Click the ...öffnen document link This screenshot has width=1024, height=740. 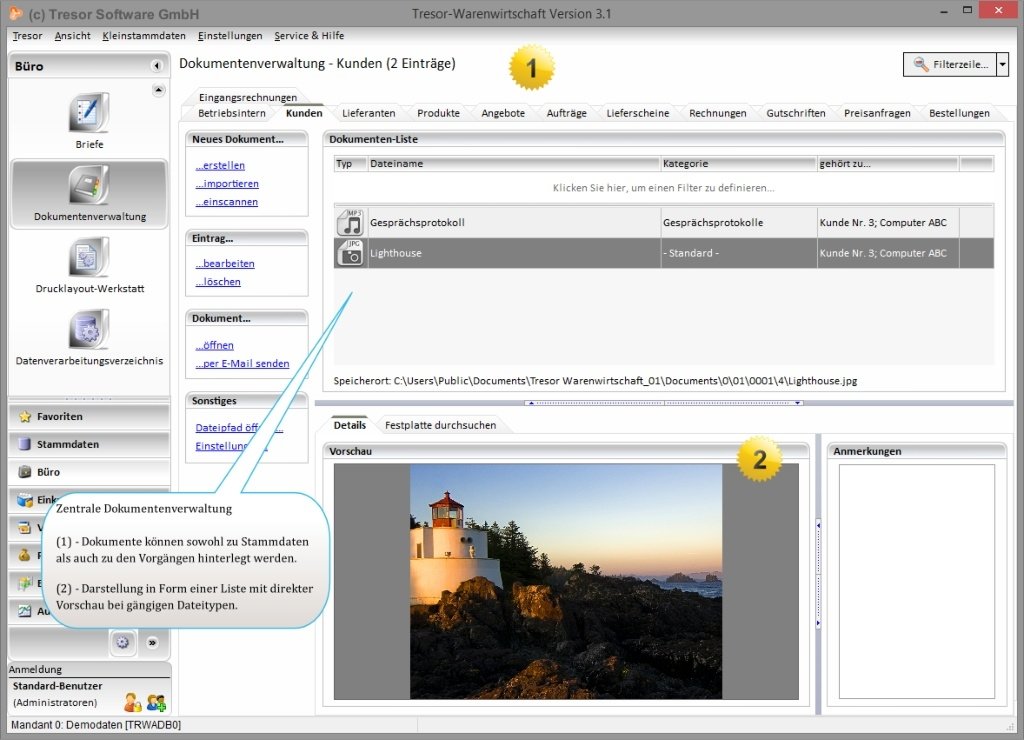(214, 346)
